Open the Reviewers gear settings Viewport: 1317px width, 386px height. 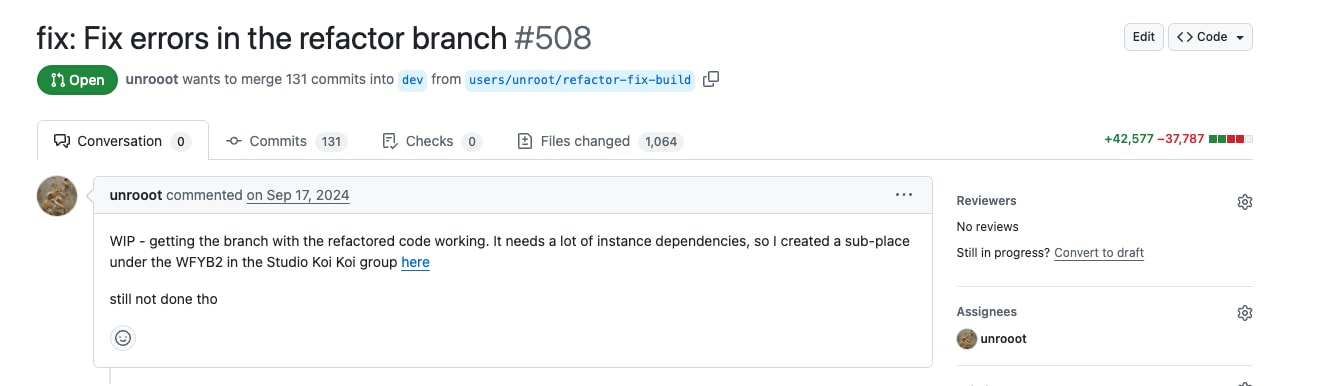click(x=1244, y=201)
